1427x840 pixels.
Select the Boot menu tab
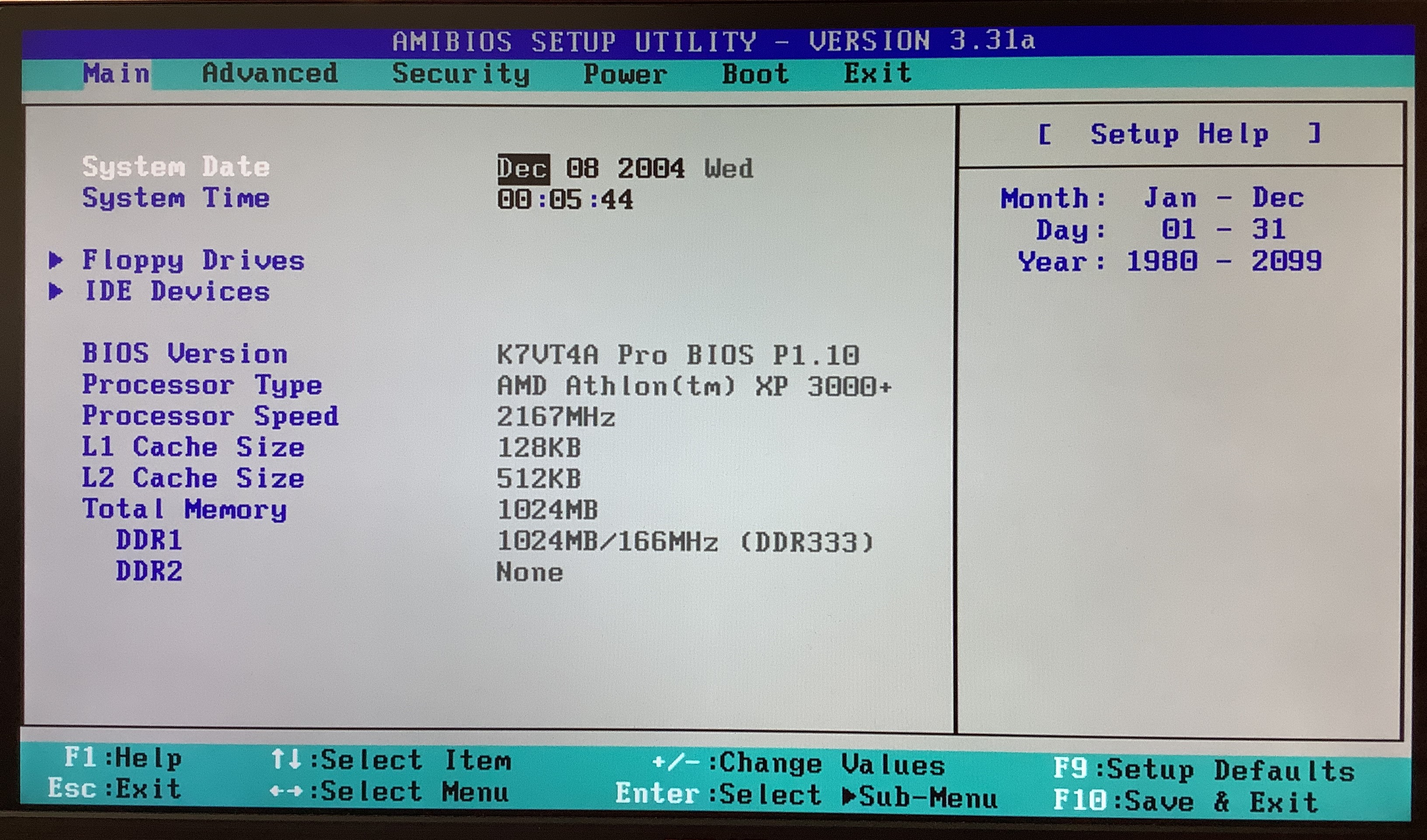(755, 73)
